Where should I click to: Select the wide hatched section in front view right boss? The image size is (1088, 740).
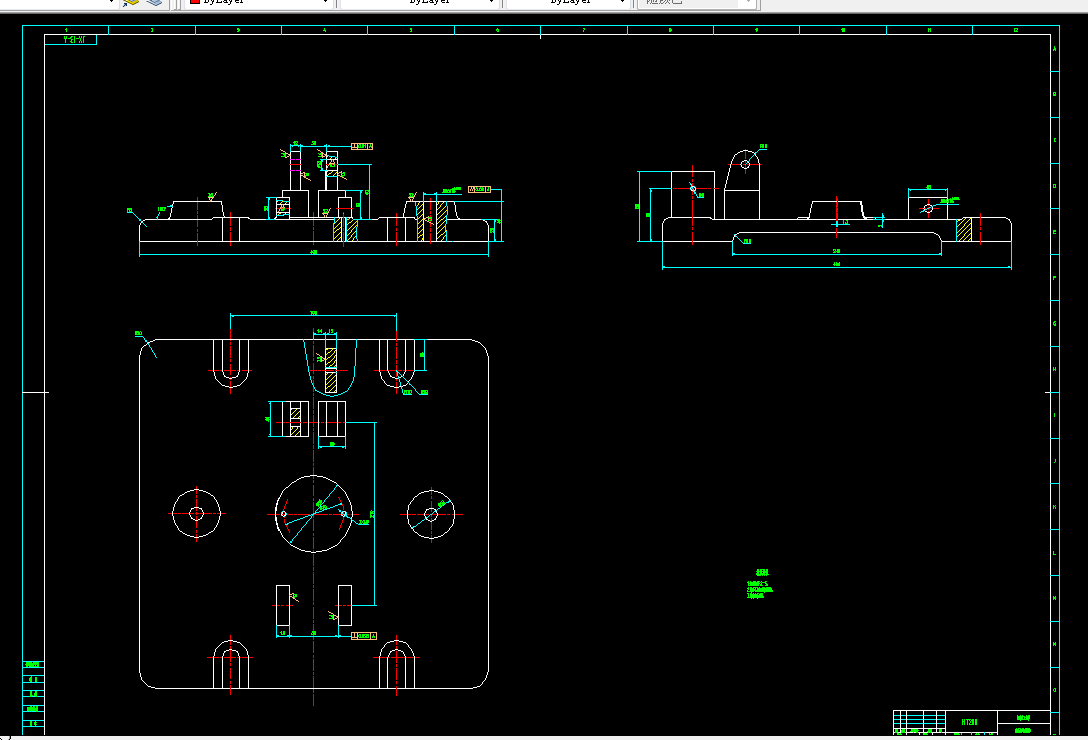click(441, 221)
